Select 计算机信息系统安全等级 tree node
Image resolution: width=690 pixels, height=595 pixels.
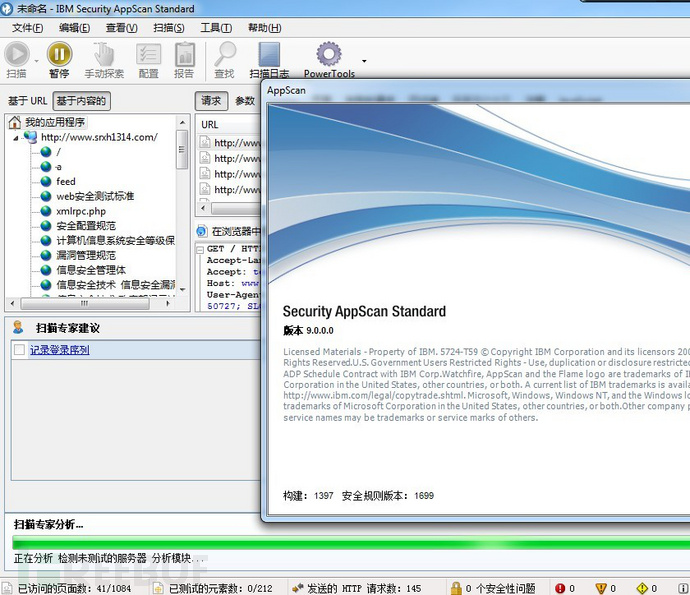[115, 241]
